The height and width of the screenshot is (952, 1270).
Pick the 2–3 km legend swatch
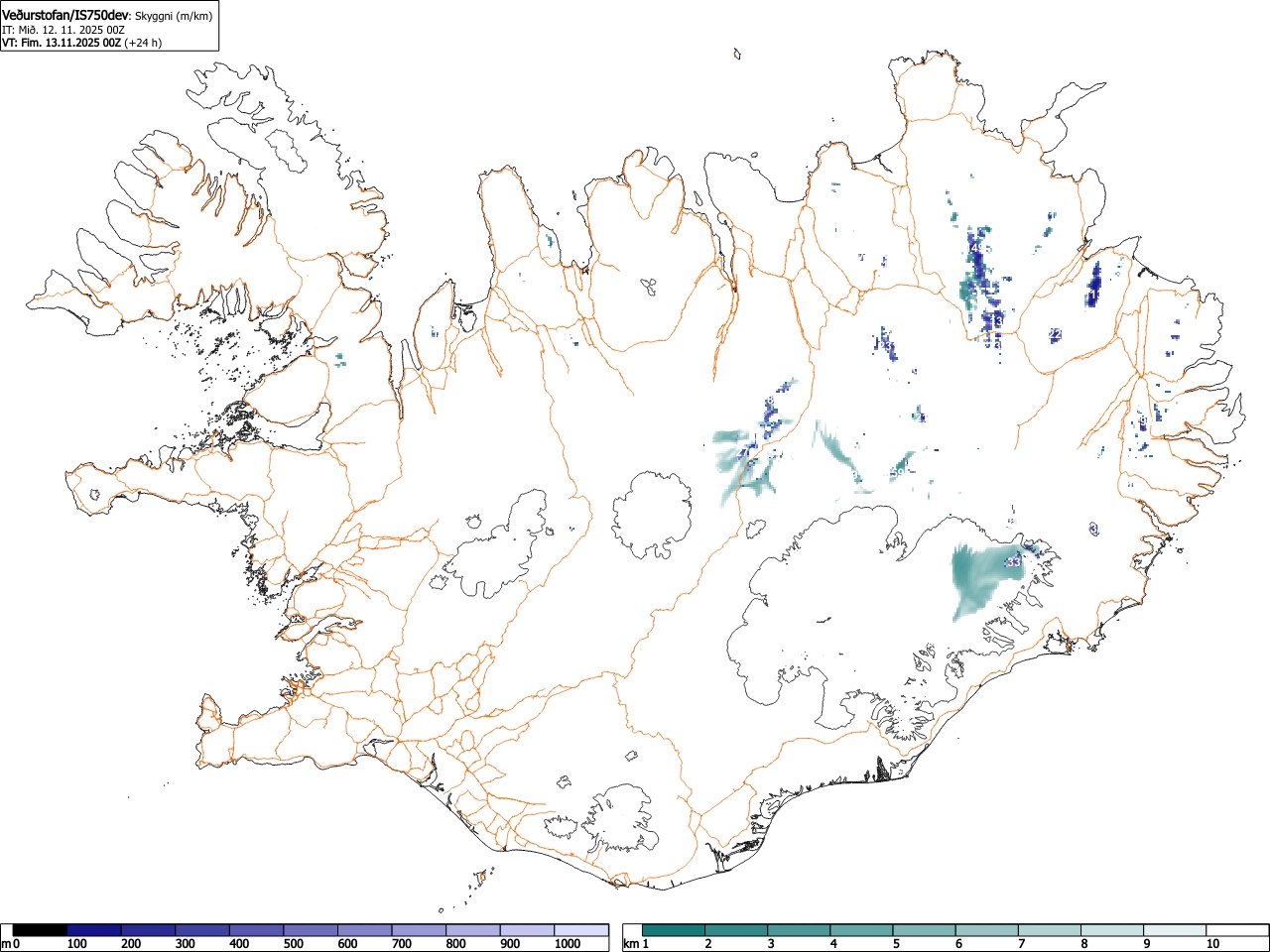point(736,930)
